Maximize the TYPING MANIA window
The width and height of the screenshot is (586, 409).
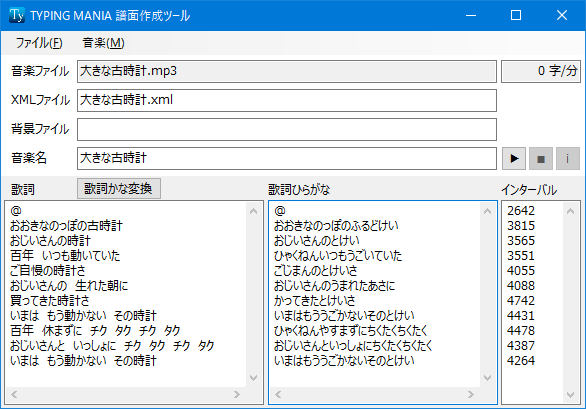tap(516, 15)
